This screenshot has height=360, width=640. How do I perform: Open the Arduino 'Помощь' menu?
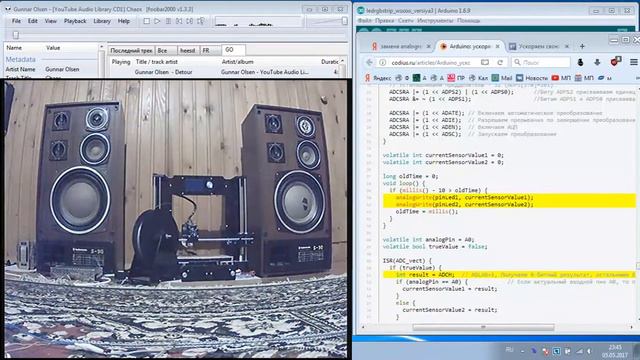[x=469, y=20]
